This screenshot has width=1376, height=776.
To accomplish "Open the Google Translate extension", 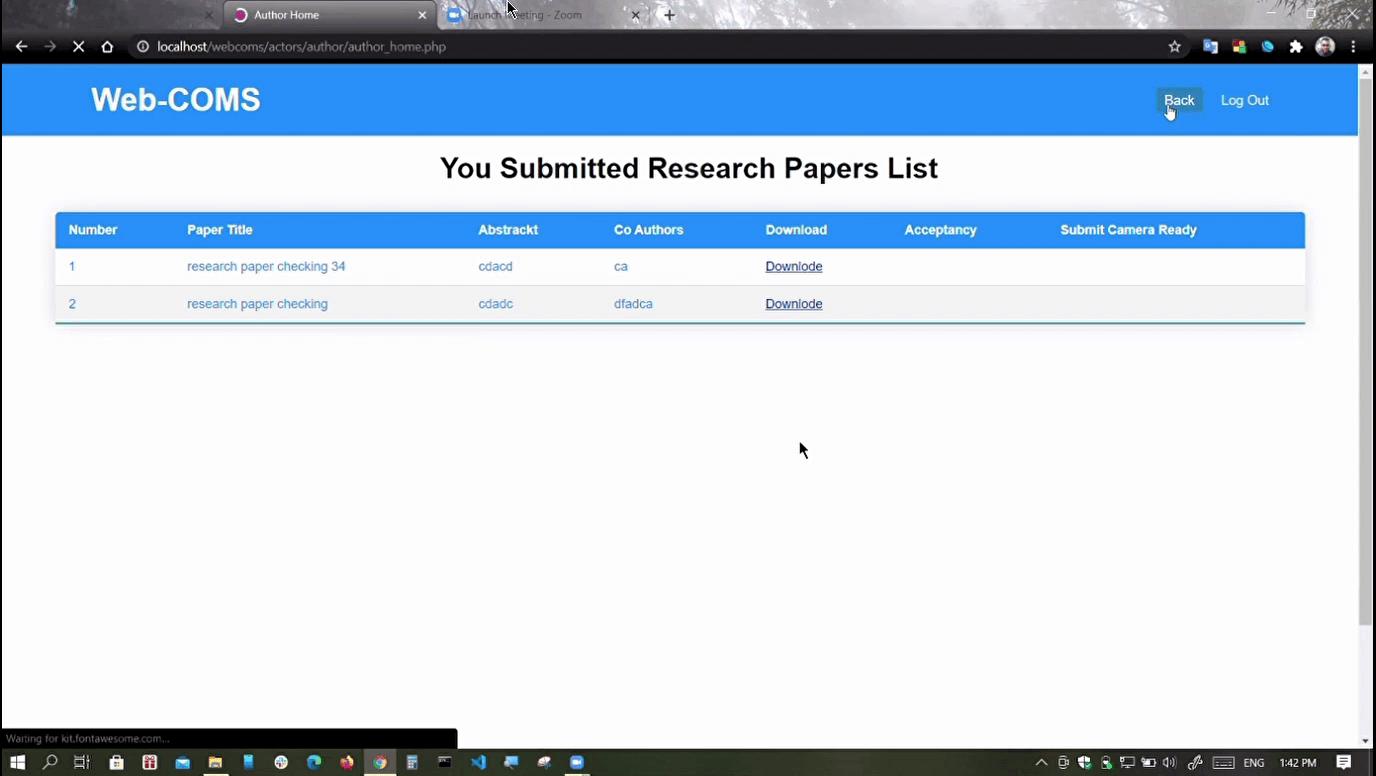I will tap(1210, 47).
